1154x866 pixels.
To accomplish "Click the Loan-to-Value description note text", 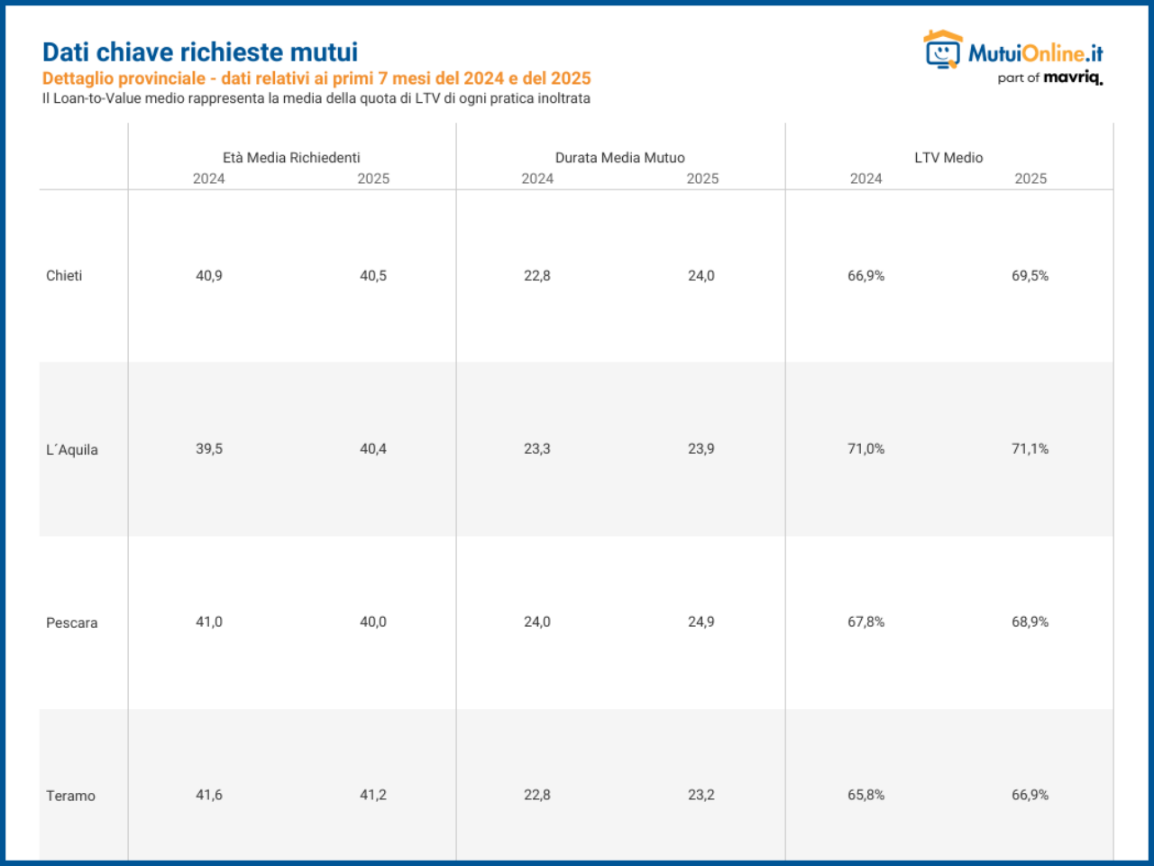I will tap(316, 98).
